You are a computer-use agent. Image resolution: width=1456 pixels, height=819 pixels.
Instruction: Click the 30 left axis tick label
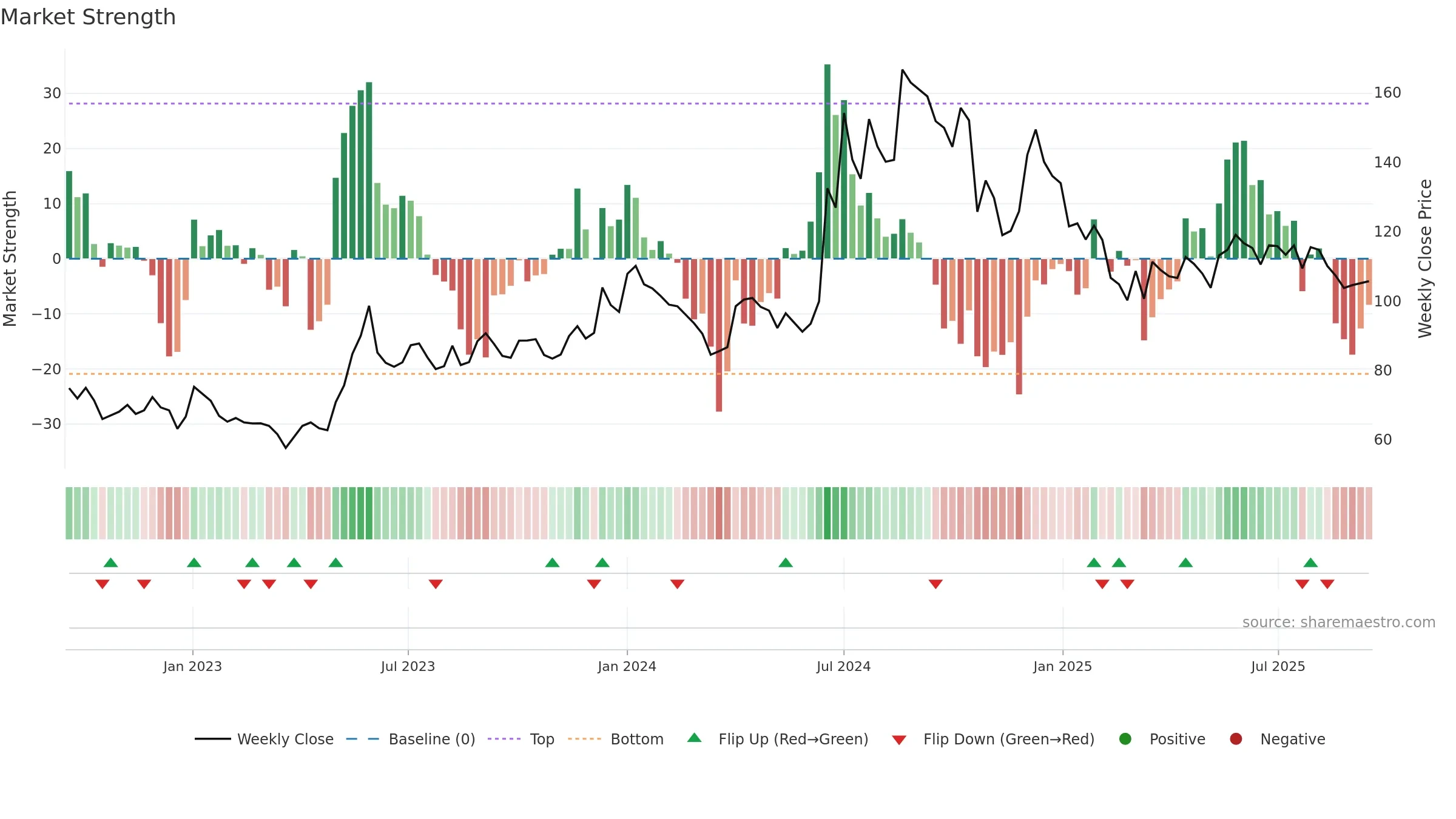[x=52, y=93]
